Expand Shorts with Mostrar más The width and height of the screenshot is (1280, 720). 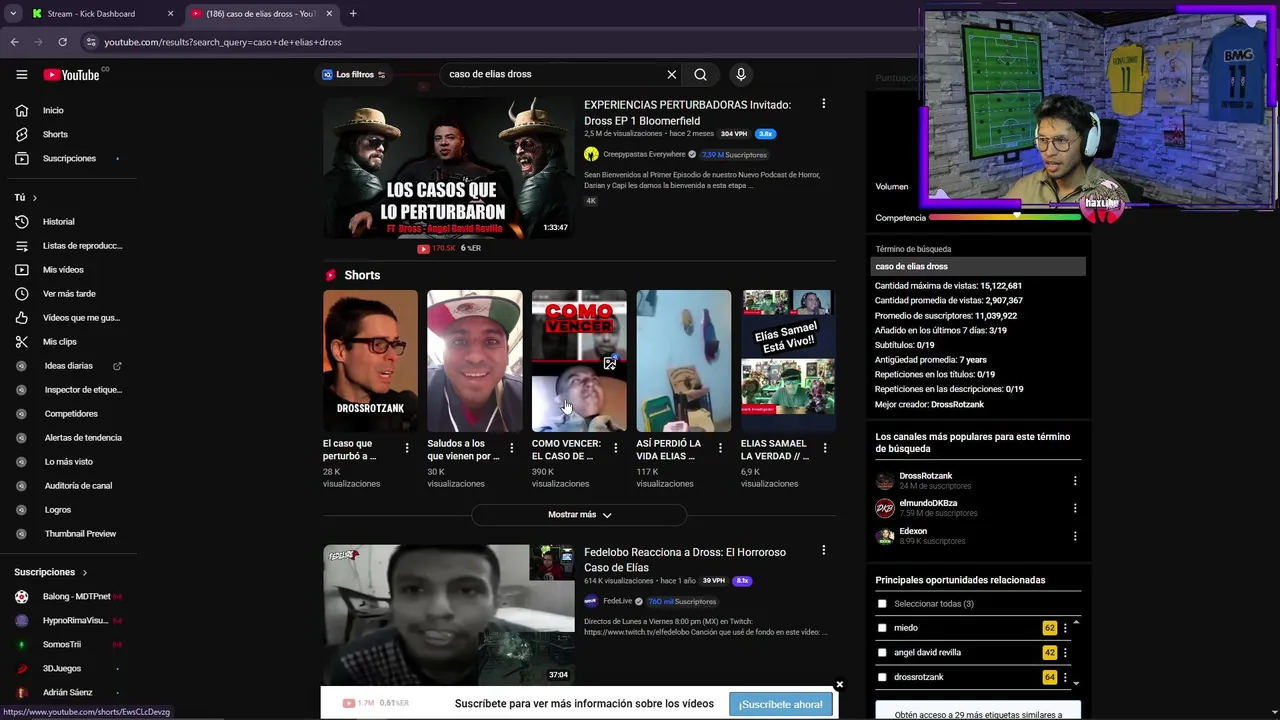579,515
